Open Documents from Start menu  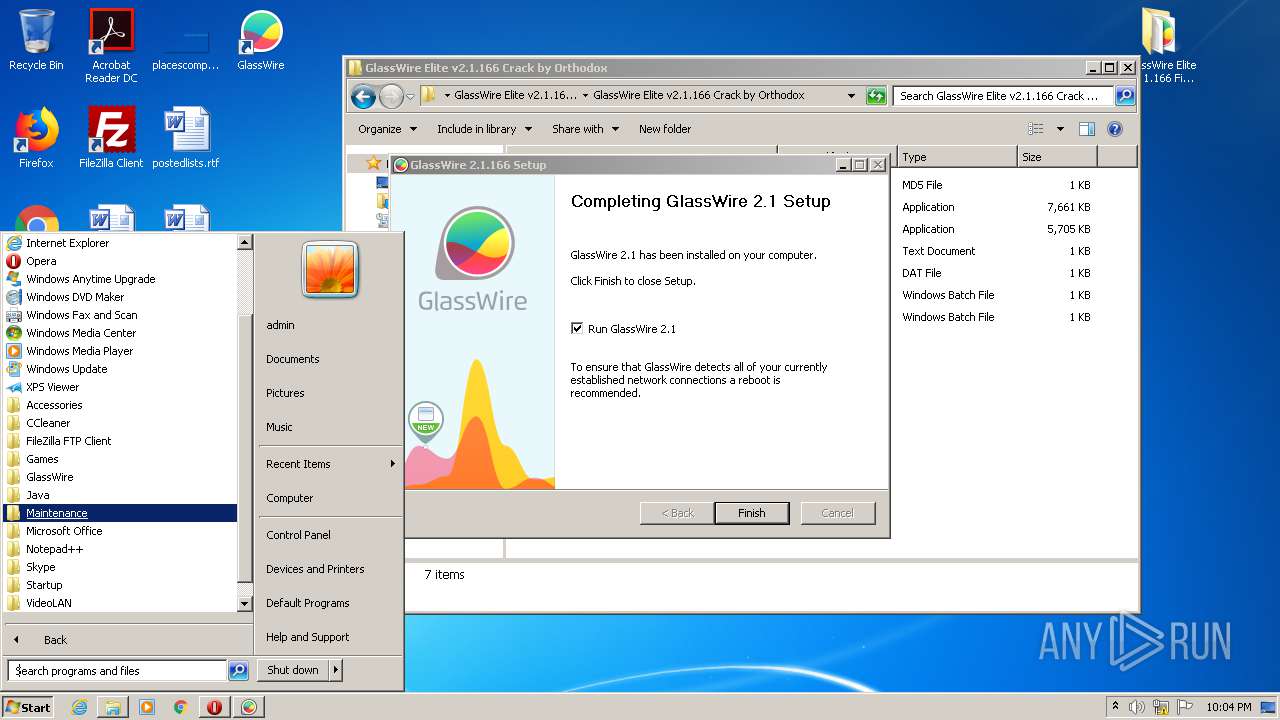[x=293, y=359]
